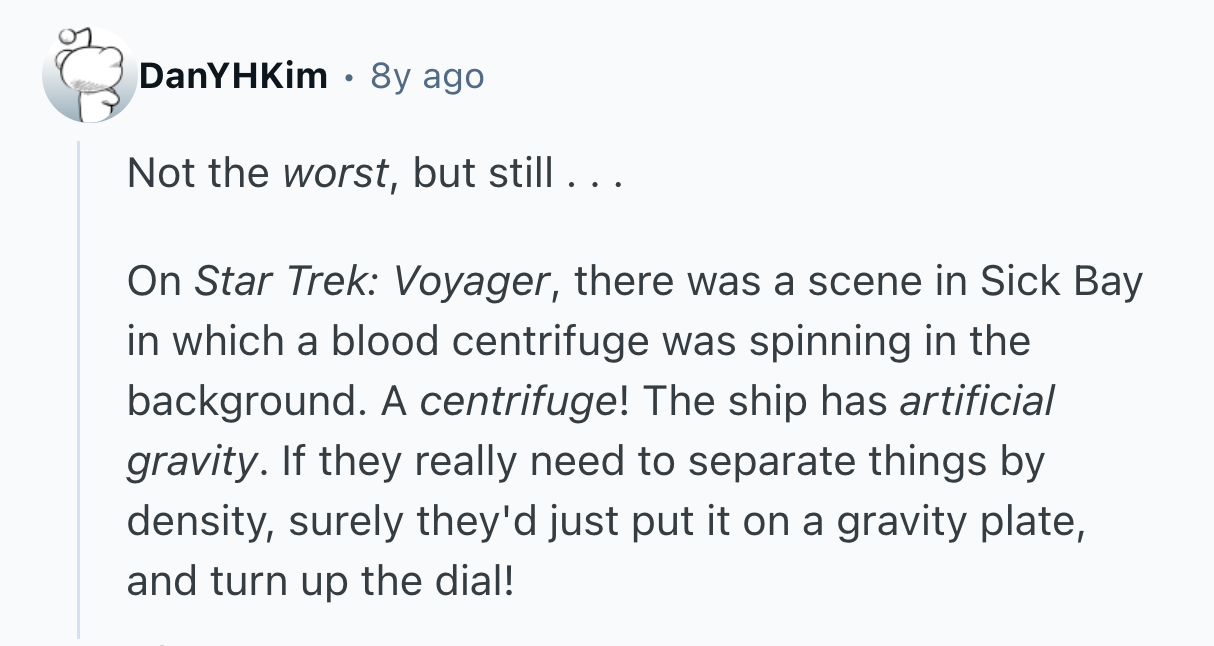The width and height of the screenshot is (1214, 646).
Task: Click the phrase "The ship has"
Action: point(764,403)
